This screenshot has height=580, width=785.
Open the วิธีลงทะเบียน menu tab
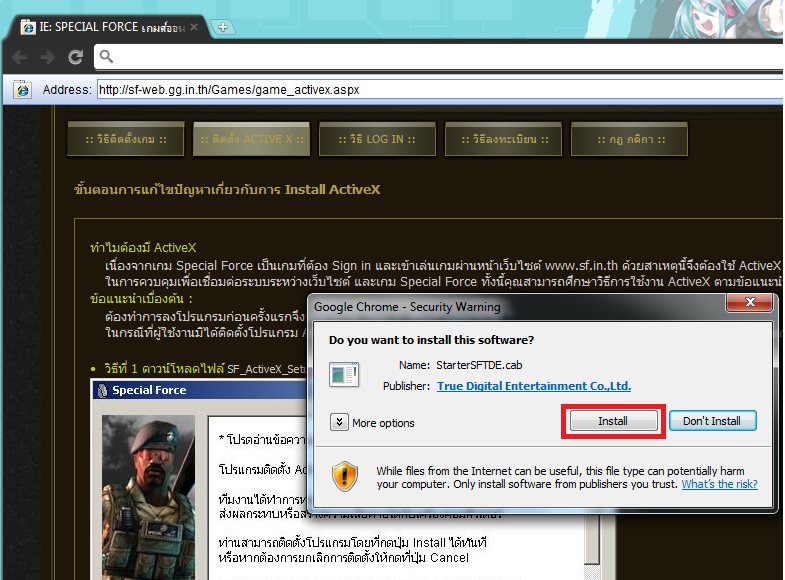(504, 139)
